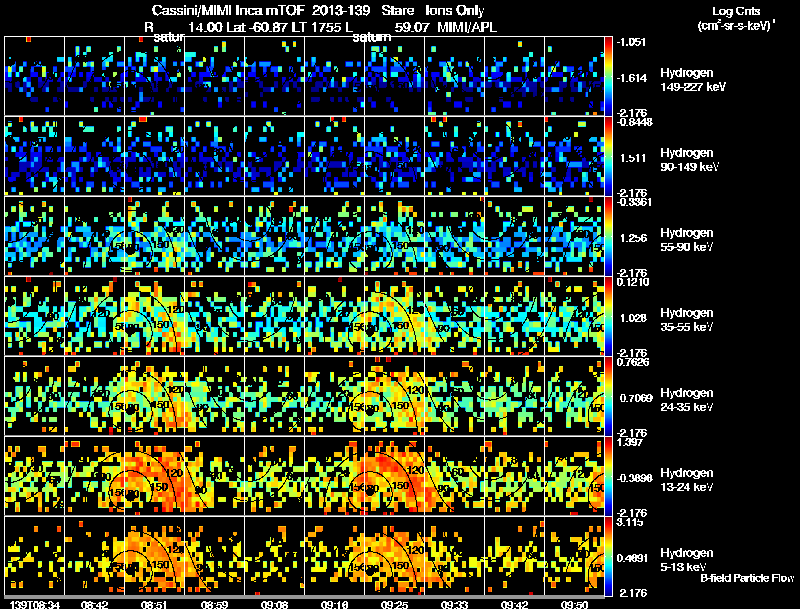Click the color bar of the 90-149 keV row
Image resolution: width=800 pixels, height=609 pixels.
pos(608,156)
